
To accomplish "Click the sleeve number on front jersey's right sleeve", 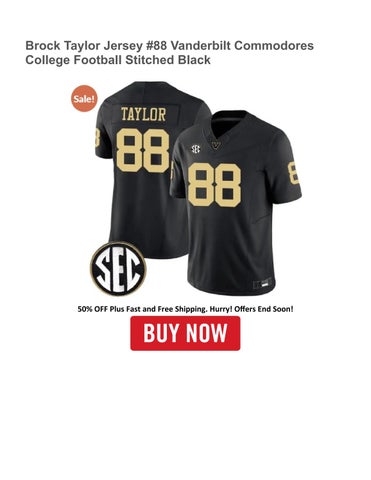I will click(x=294, y=173).
